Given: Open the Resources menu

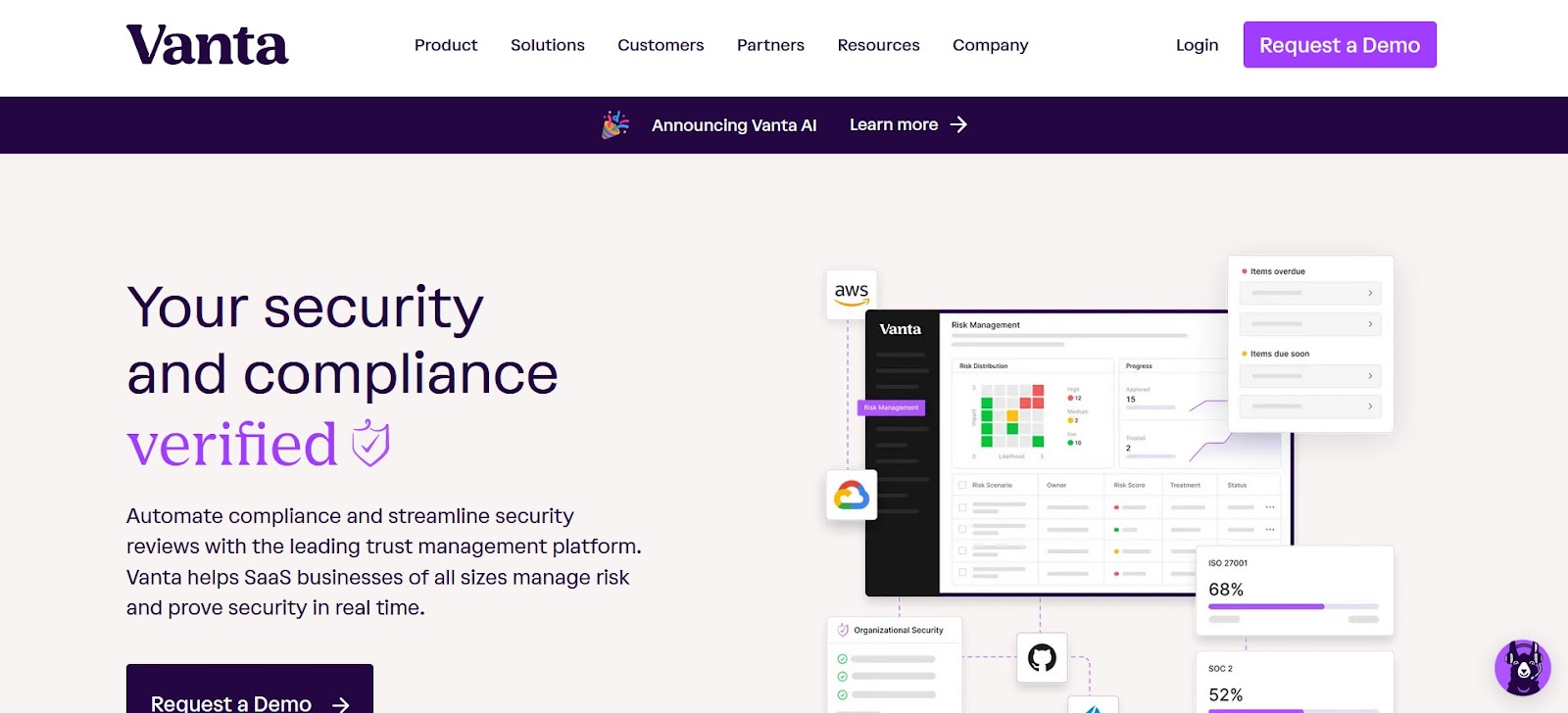Looking at the screenshot, I should tap(878, 45).
